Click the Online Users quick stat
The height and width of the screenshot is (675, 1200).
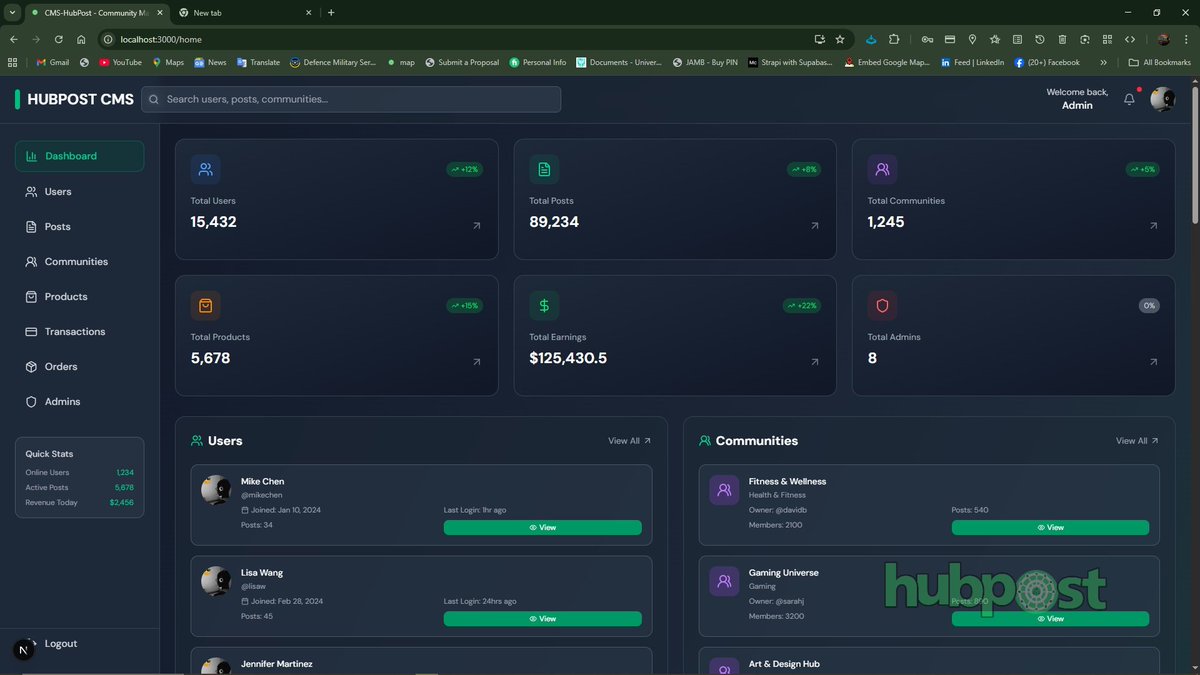(79, 472)
